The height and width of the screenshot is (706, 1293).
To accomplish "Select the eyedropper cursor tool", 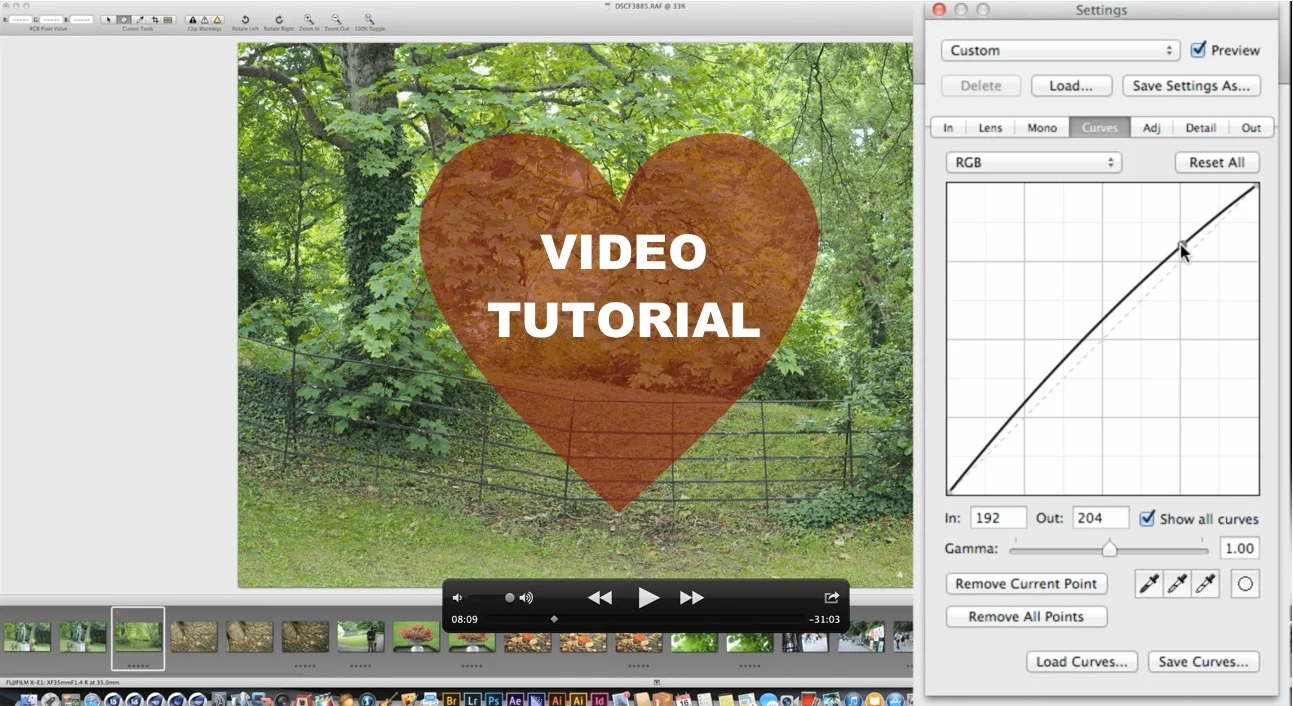I will point(138,20).
